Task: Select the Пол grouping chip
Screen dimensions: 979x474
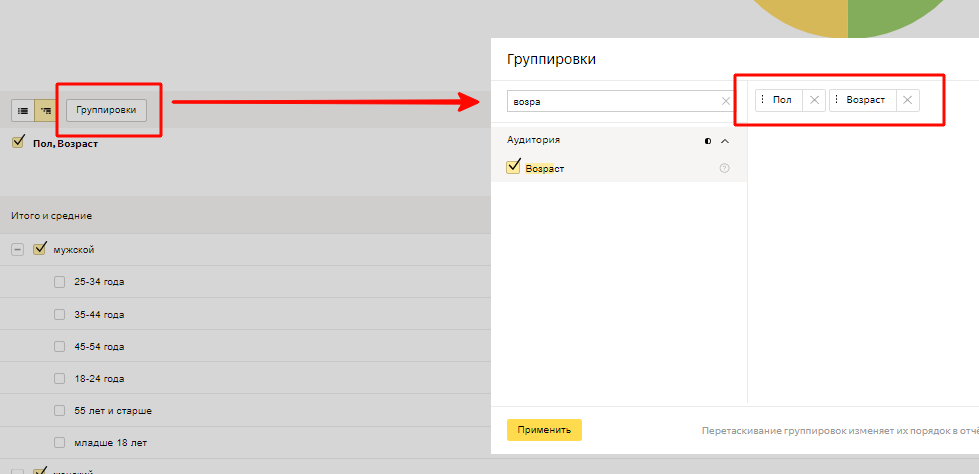Action: 782,100
